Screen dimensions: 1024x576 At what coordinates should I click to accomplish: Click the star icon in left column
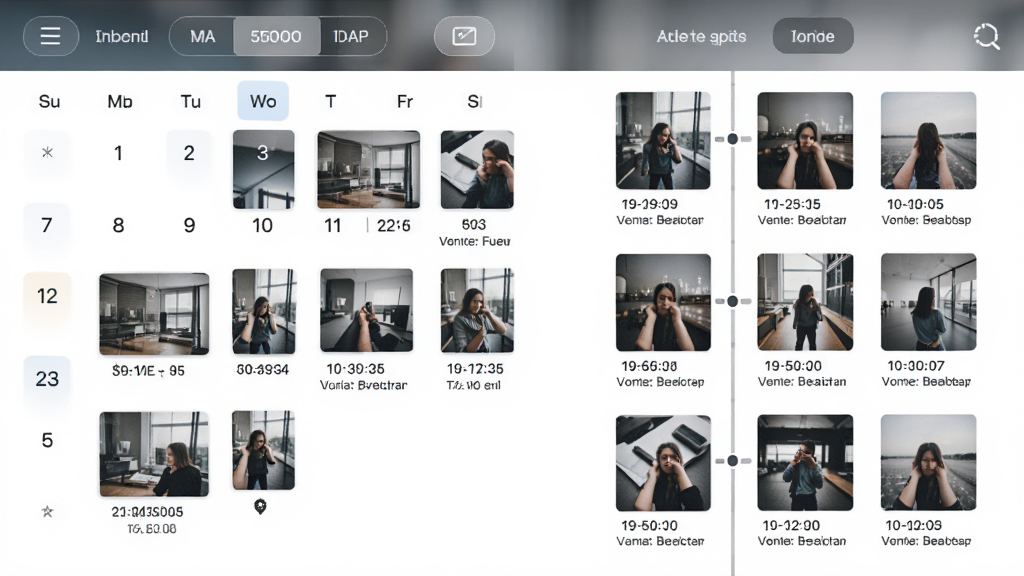[47, 511]
